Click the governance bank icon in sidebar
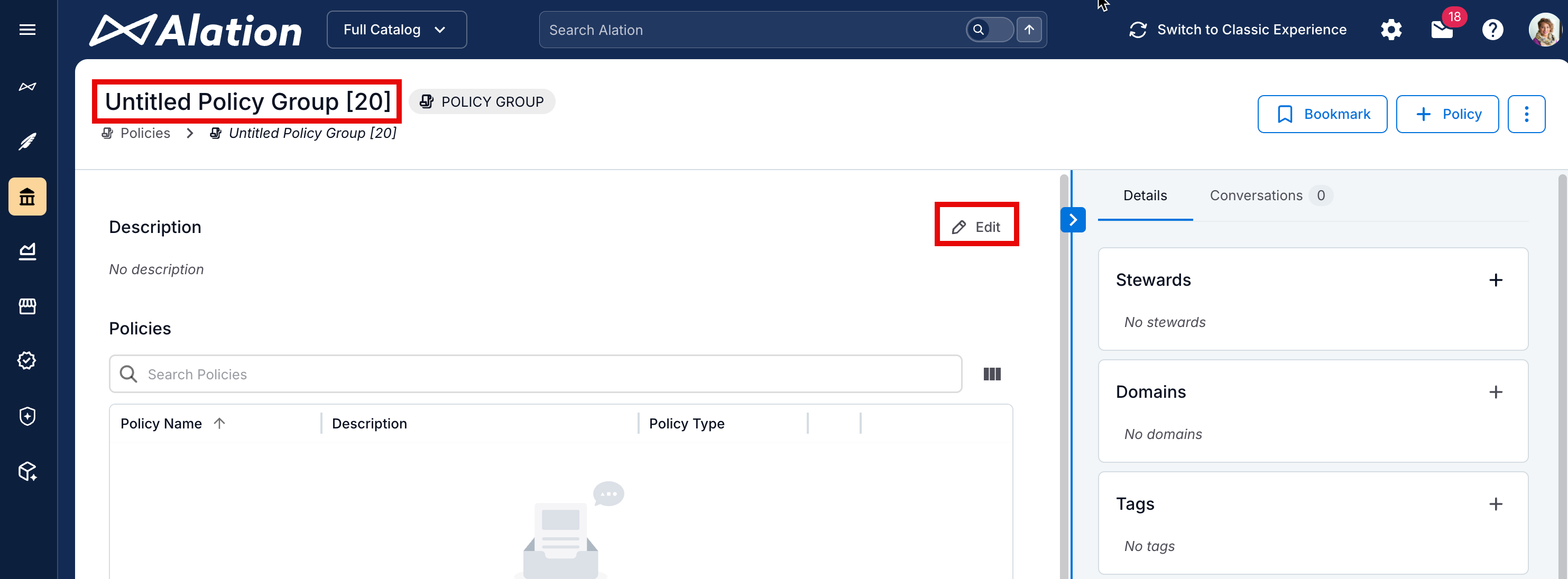Screen dimensions: 1568x579 (x=27, y=197)
